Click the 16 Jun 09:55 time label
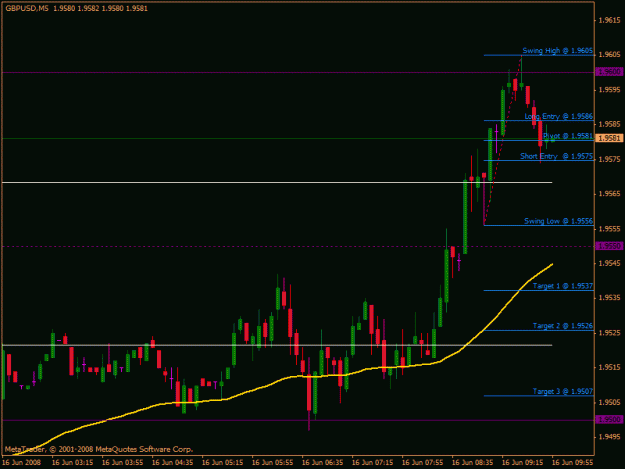Viewport: 625px width, 469px height. point(573,463)
